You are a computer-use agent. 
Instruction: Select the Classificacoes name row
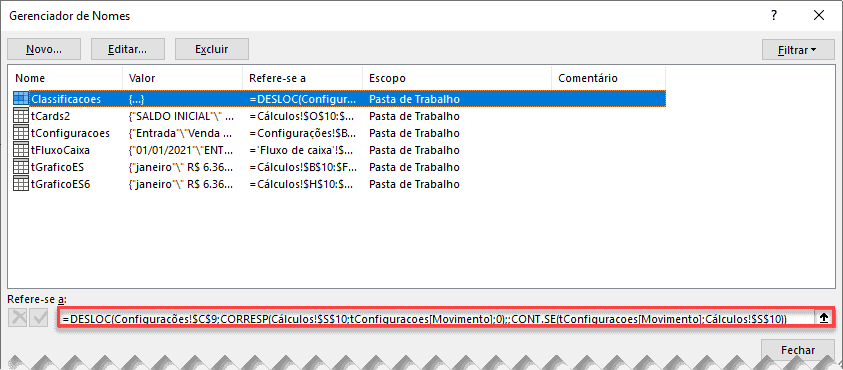[340, 99]
